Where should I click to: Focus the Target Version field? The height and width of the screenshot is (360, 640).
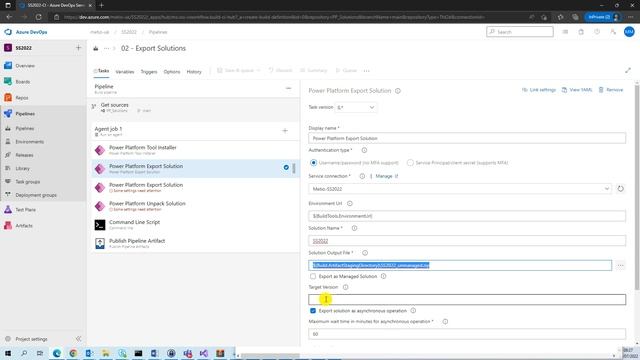click(x=467, y=300)
